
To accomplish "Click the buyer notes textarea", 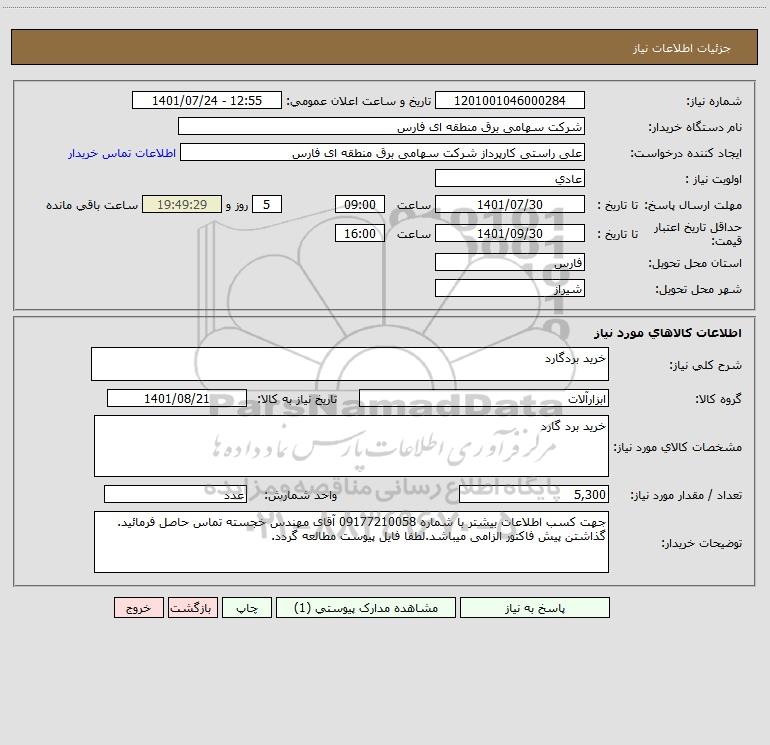I will pos(351,542).
